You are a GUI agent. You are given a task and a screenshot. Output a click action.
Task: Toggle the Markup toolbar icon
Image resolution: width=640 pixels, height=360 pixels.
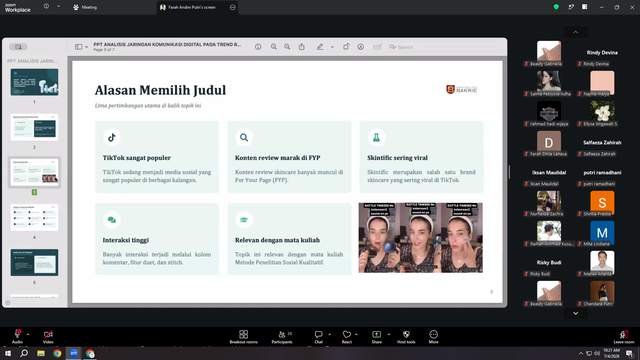coord(361,47)
